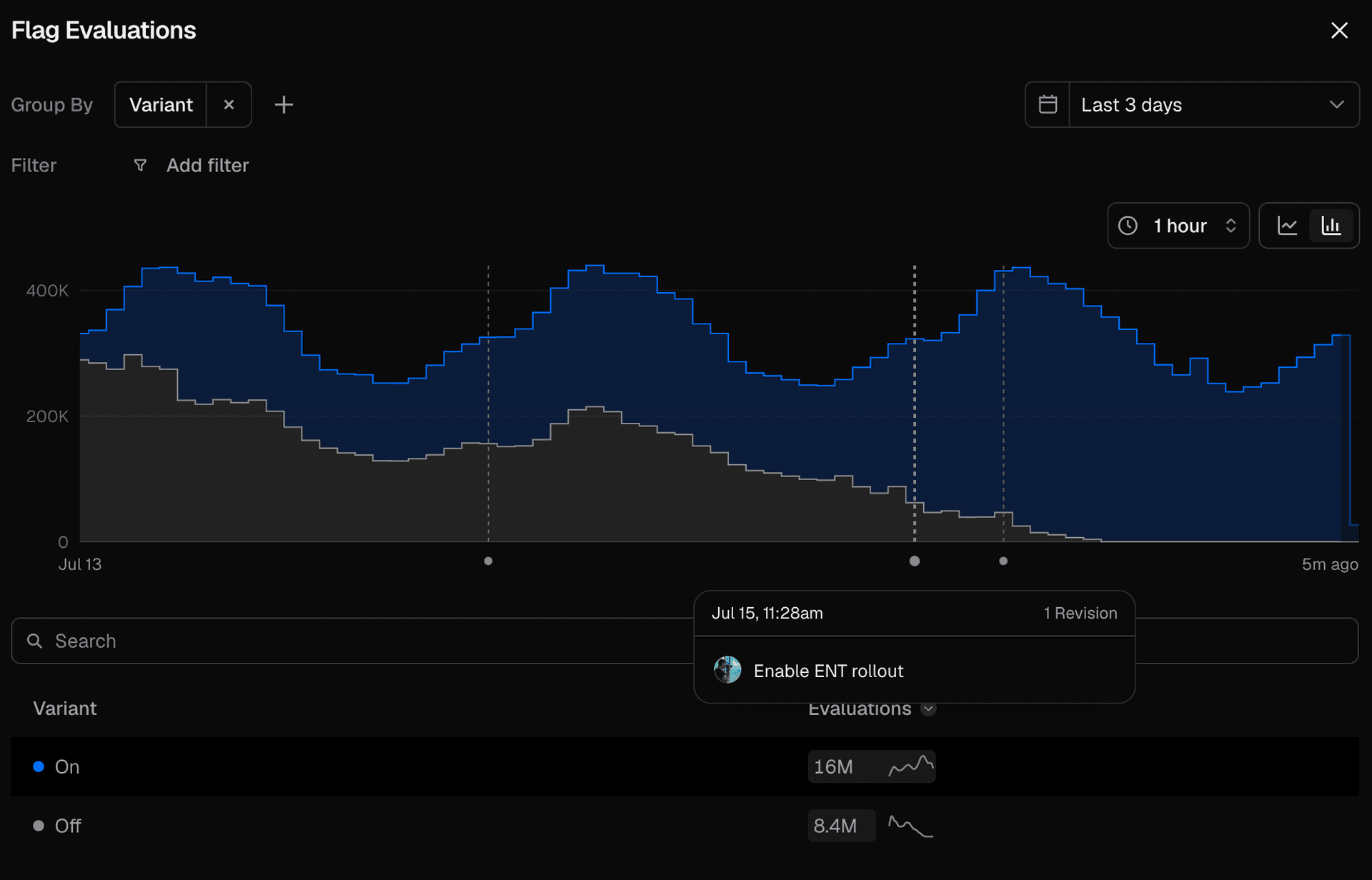Click the user avatar in revision tooltip
The image size is (1372, 880).
coord(727,670)
